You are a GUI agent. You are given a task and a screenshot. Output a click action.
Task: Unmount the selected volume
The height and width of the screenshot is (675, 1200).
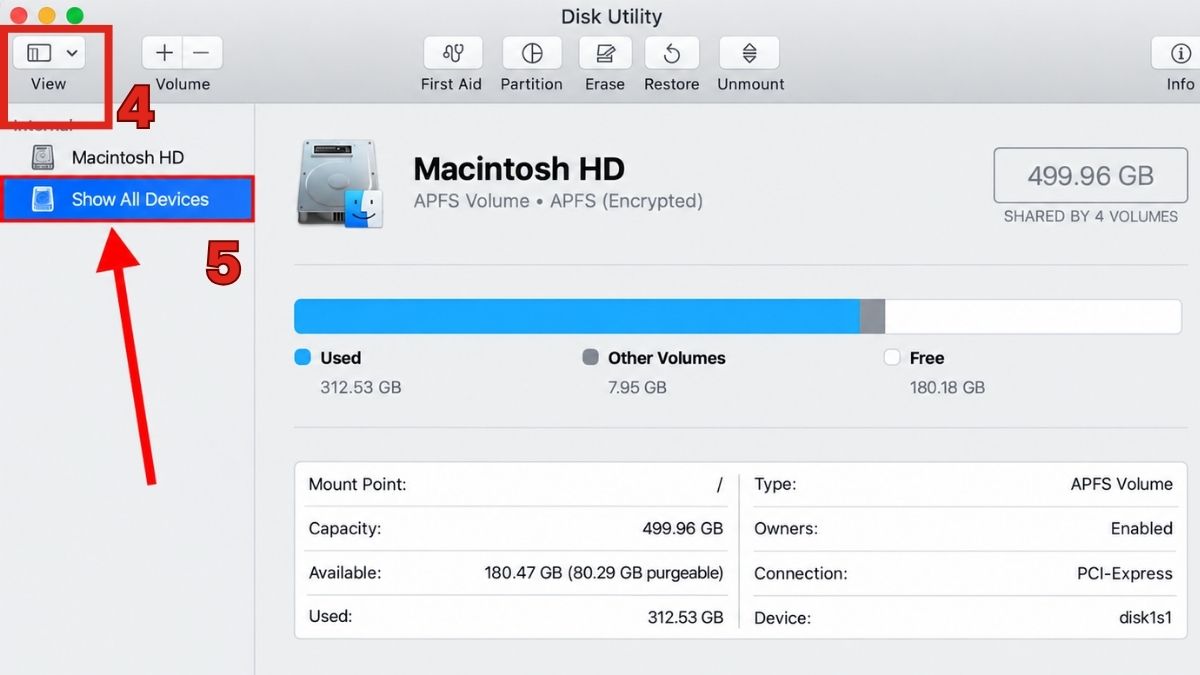[x=750, y=53]
